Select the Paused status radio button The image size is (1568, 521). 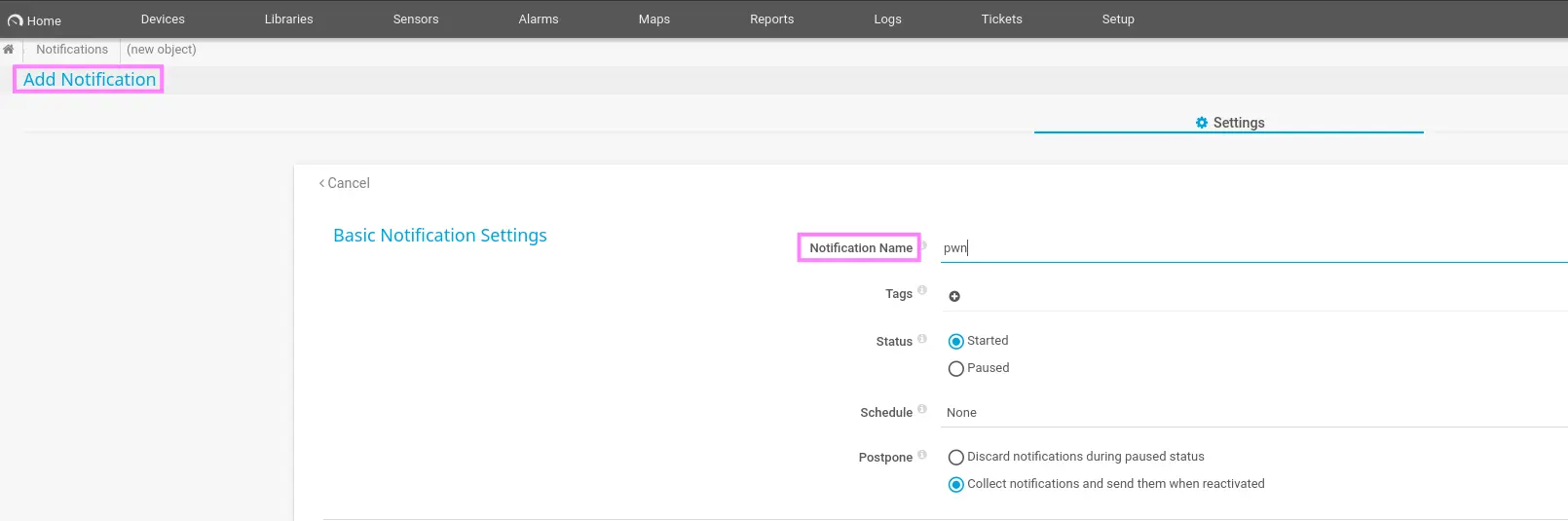coord(956,369)
